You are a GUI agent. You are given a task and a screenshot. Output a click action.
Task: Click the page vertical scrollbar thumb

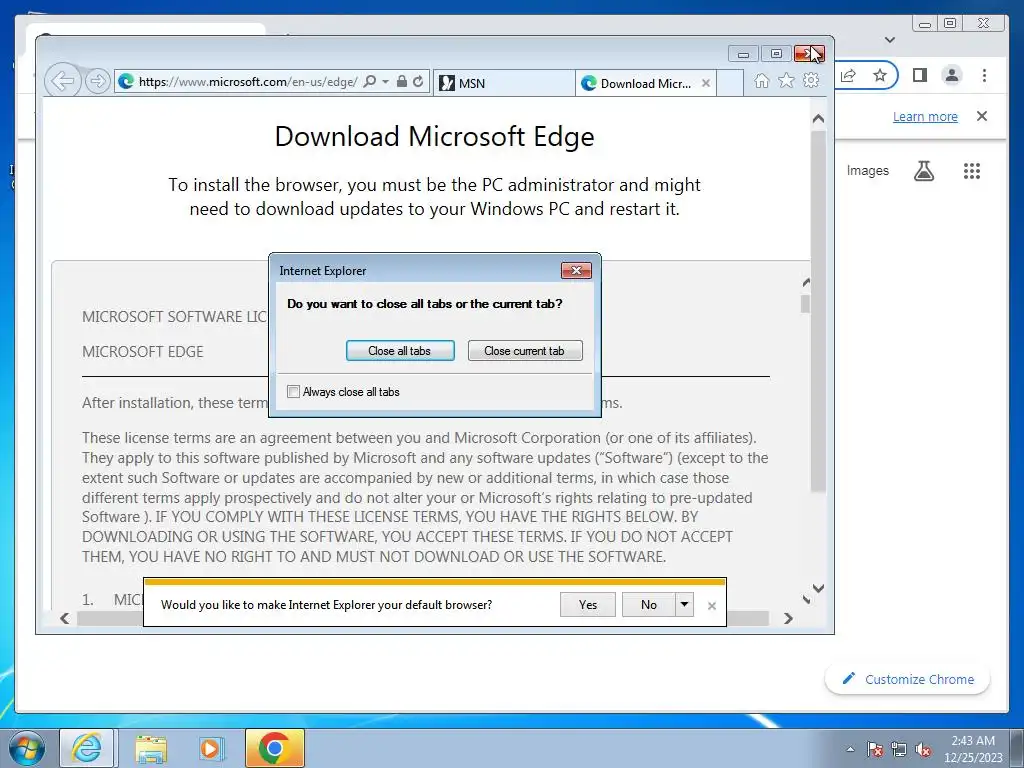pos(818,311)
